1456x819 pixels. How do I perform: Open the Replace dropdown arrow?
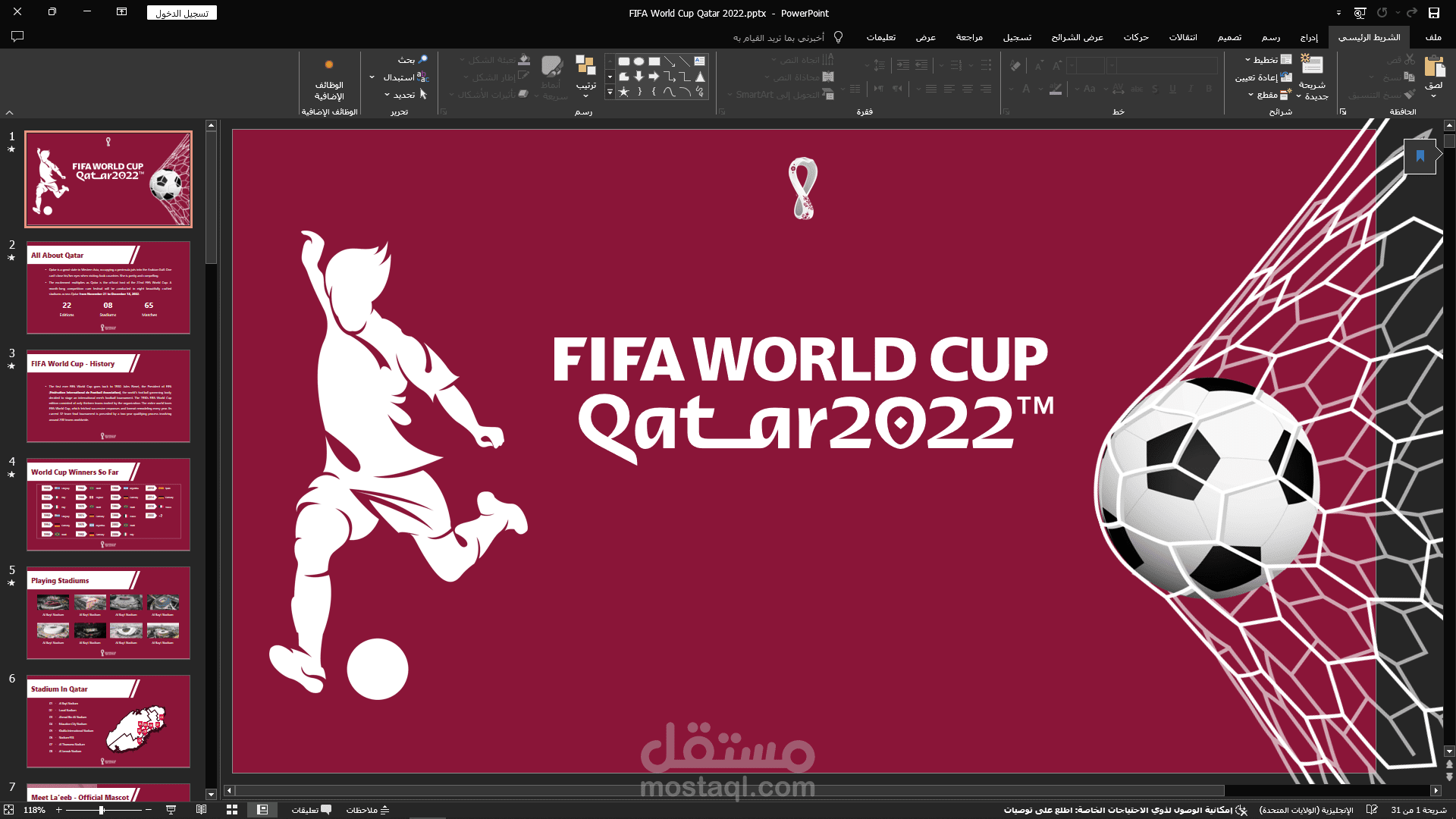pos(372,77)
